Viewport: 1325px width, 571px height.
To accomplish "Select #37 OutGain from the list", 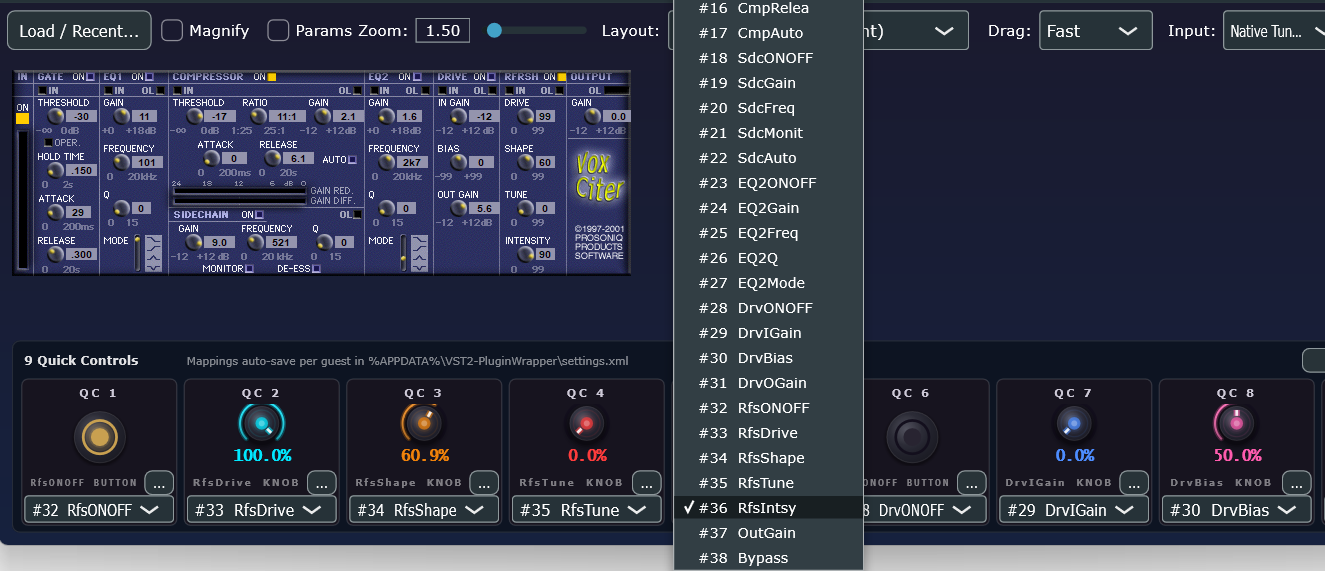I will point(768,533).
